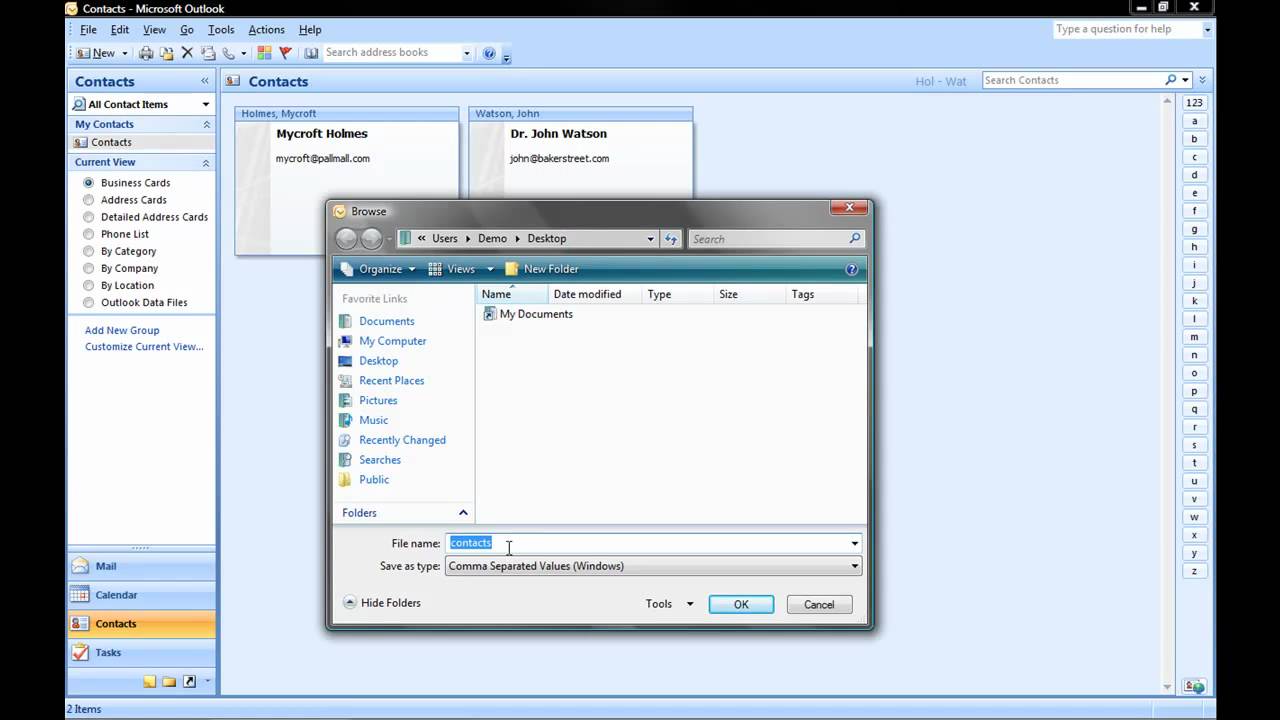Click the Notes icon in navigation pane bottom
1280x720 pixels.
(x=149, y=682)
